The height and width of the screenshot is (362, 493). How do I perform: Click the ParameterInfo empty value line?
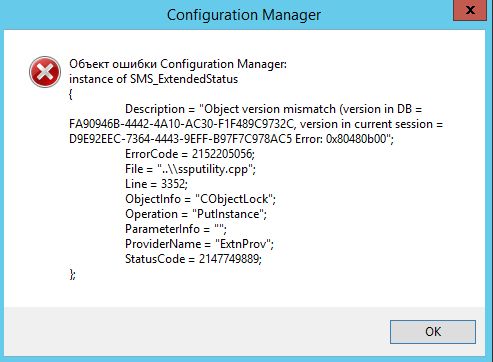pyautogui.click(x=176, y=229)
